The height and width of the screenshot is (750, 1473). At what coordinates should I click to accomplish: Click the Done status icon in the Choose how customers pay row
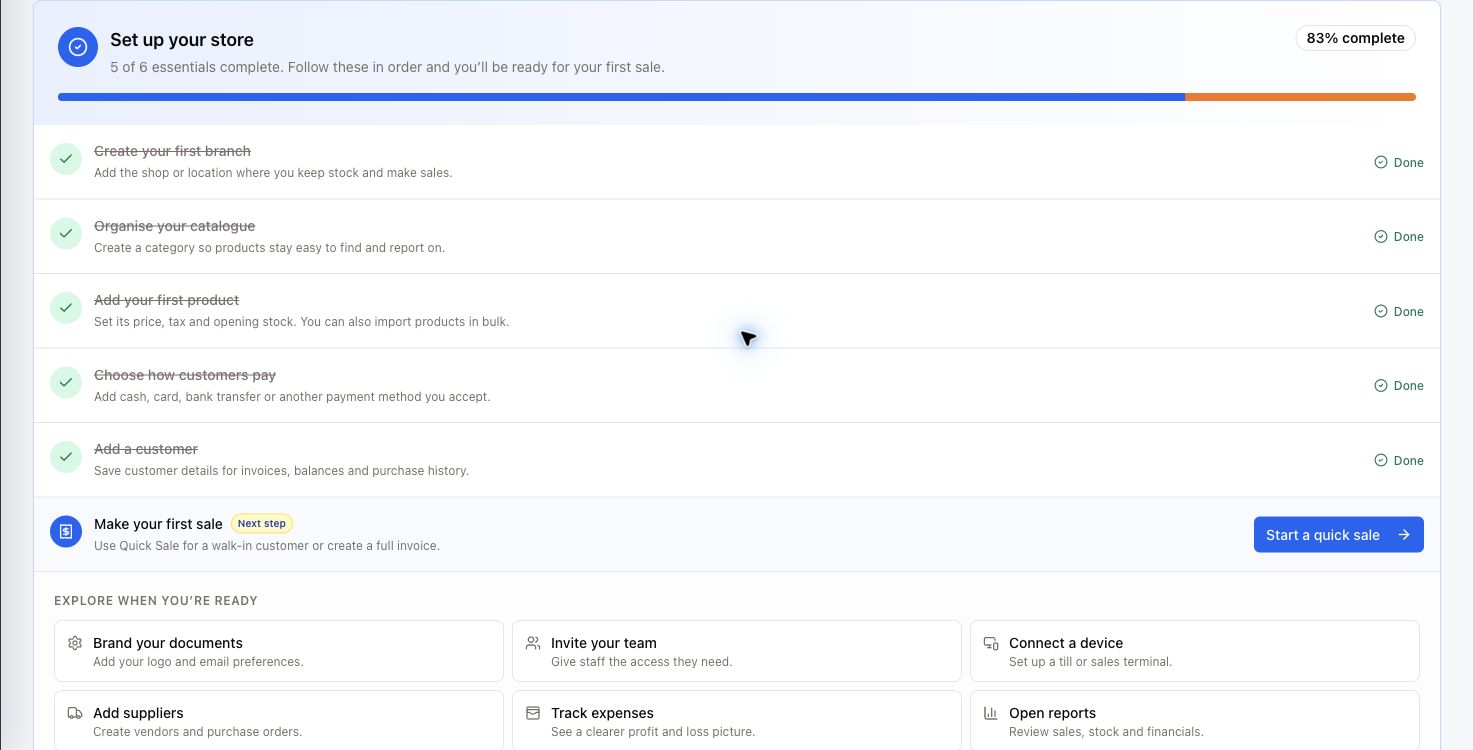[x=1381, y=386]
